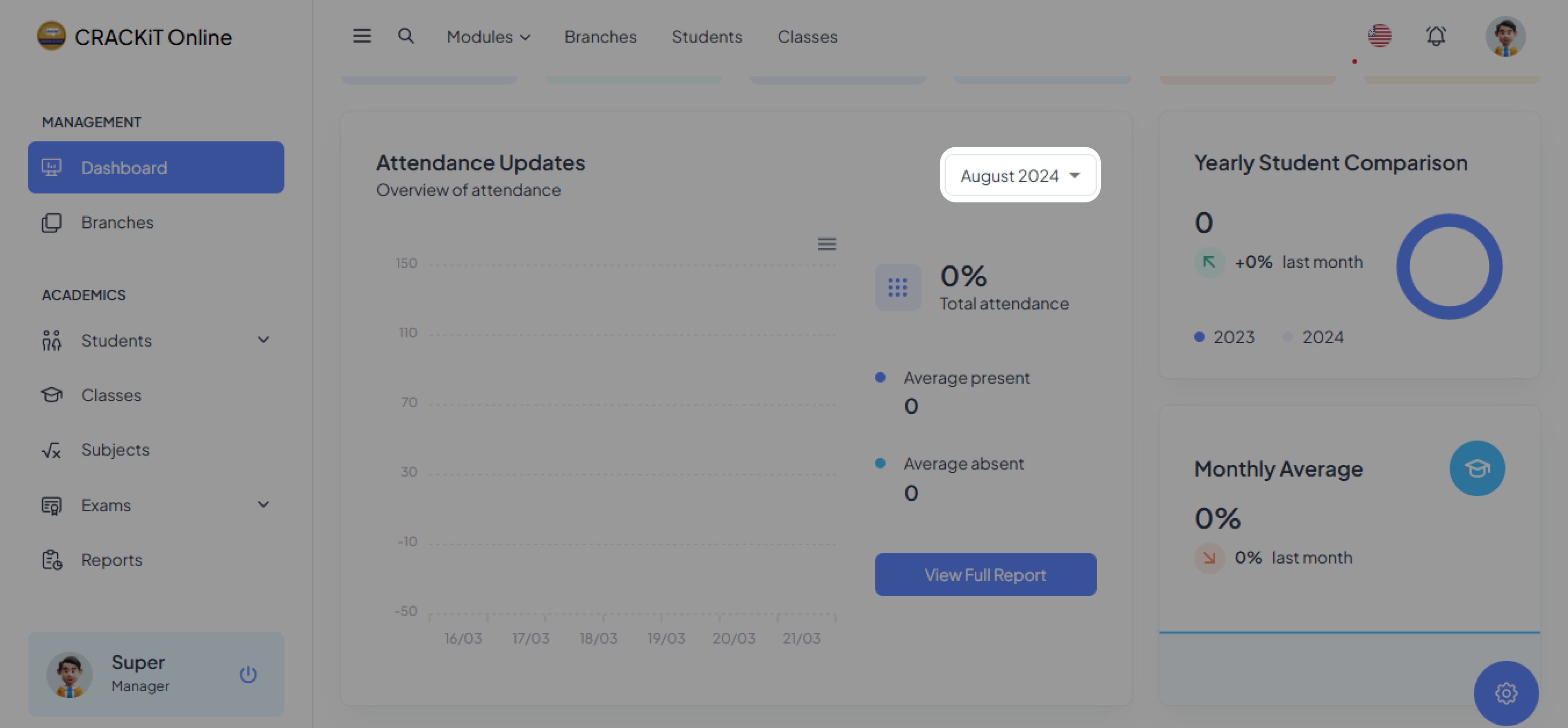Expand the Modules dropdown menu
Viewport: 1568px width, 728px height.
488,36
